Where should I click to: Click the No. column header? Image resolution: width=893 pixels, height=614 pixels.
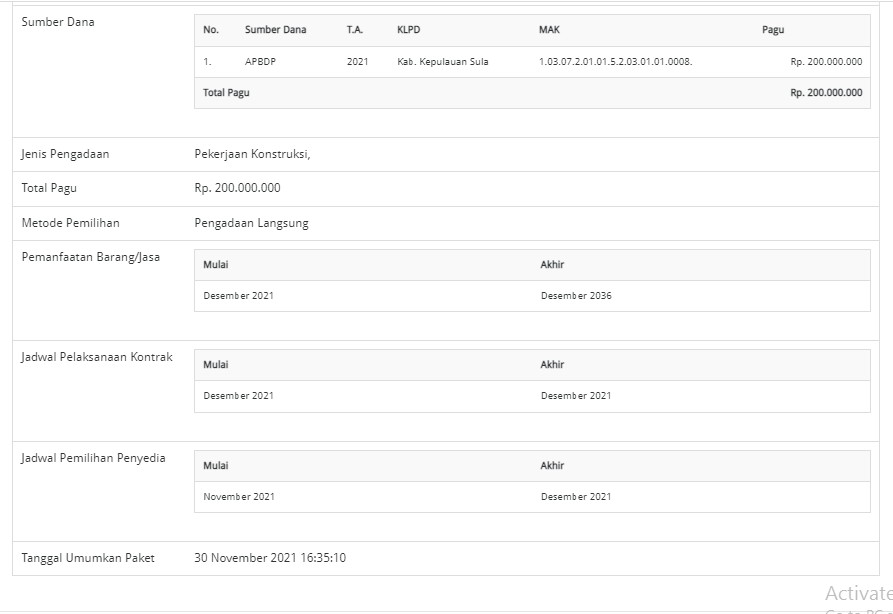click(x=211, y=30)
